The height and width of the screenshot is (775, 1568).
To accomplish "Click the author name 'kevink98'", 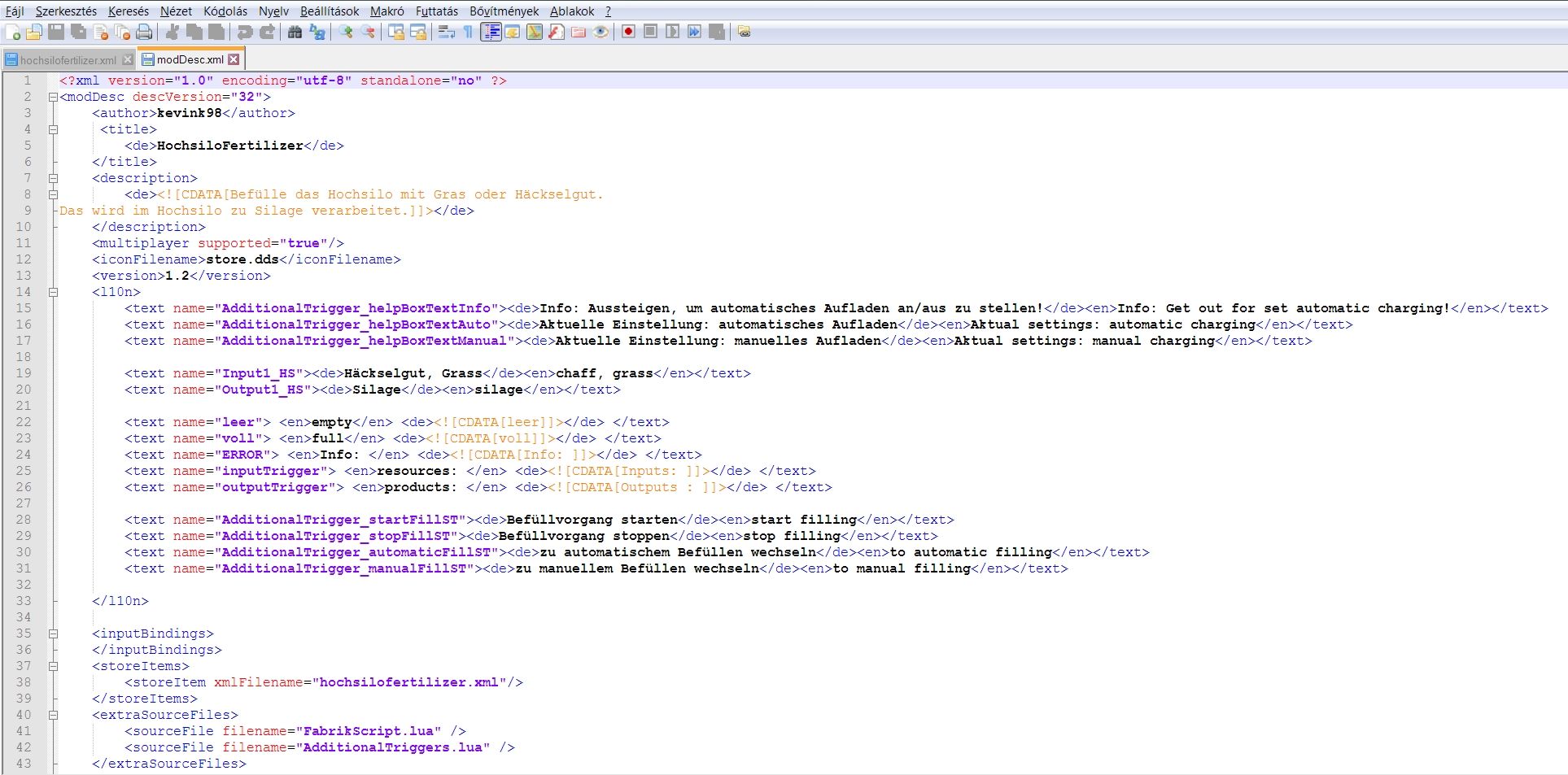I will [x=190, y=113].
